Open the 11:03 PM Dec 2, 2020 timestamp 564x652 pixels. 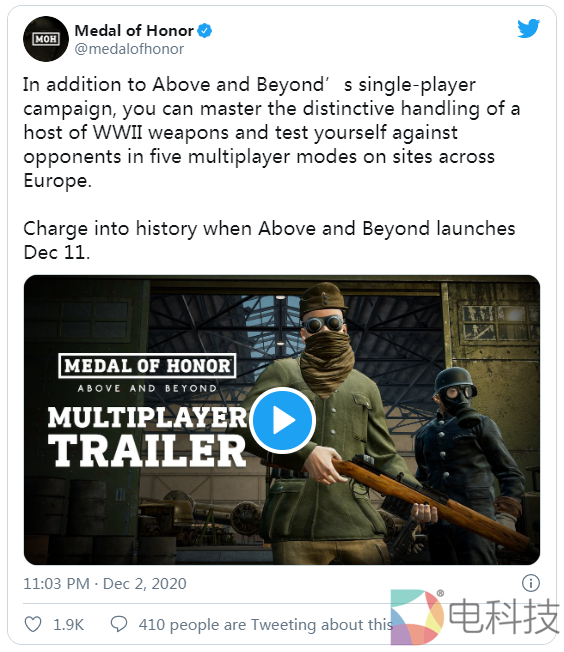(105, 583)
